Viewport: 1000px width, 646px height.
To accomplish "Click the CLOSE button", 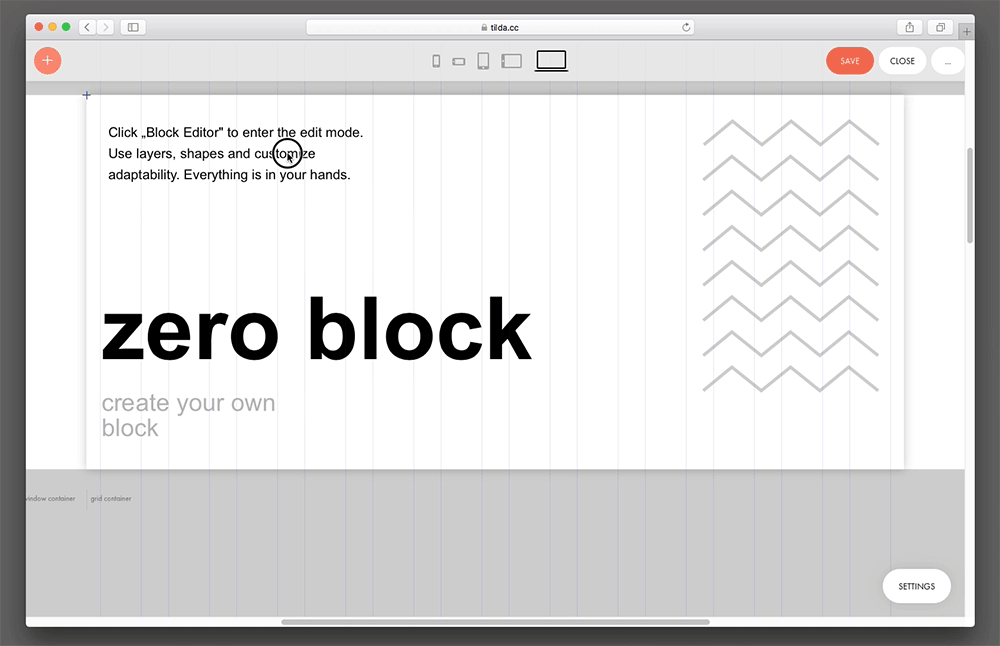I will [902, 60].
